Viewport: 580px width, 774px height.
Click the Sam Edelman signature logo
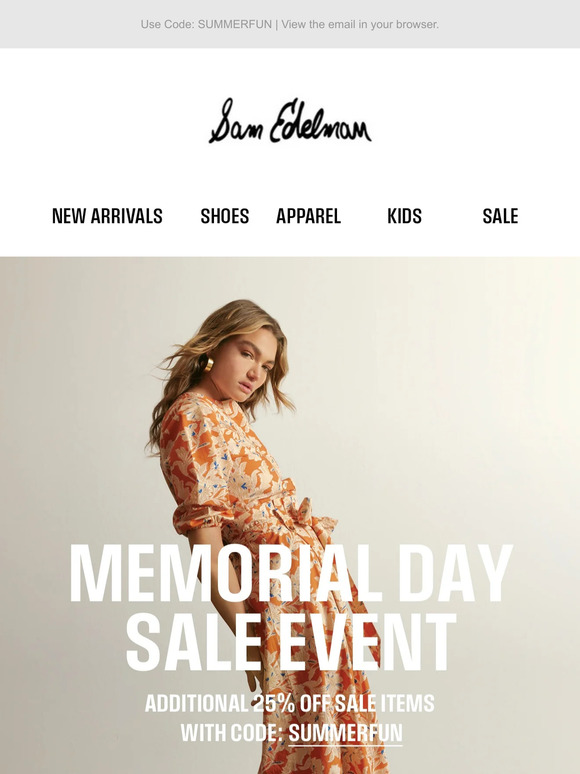(x=290, y=121)
